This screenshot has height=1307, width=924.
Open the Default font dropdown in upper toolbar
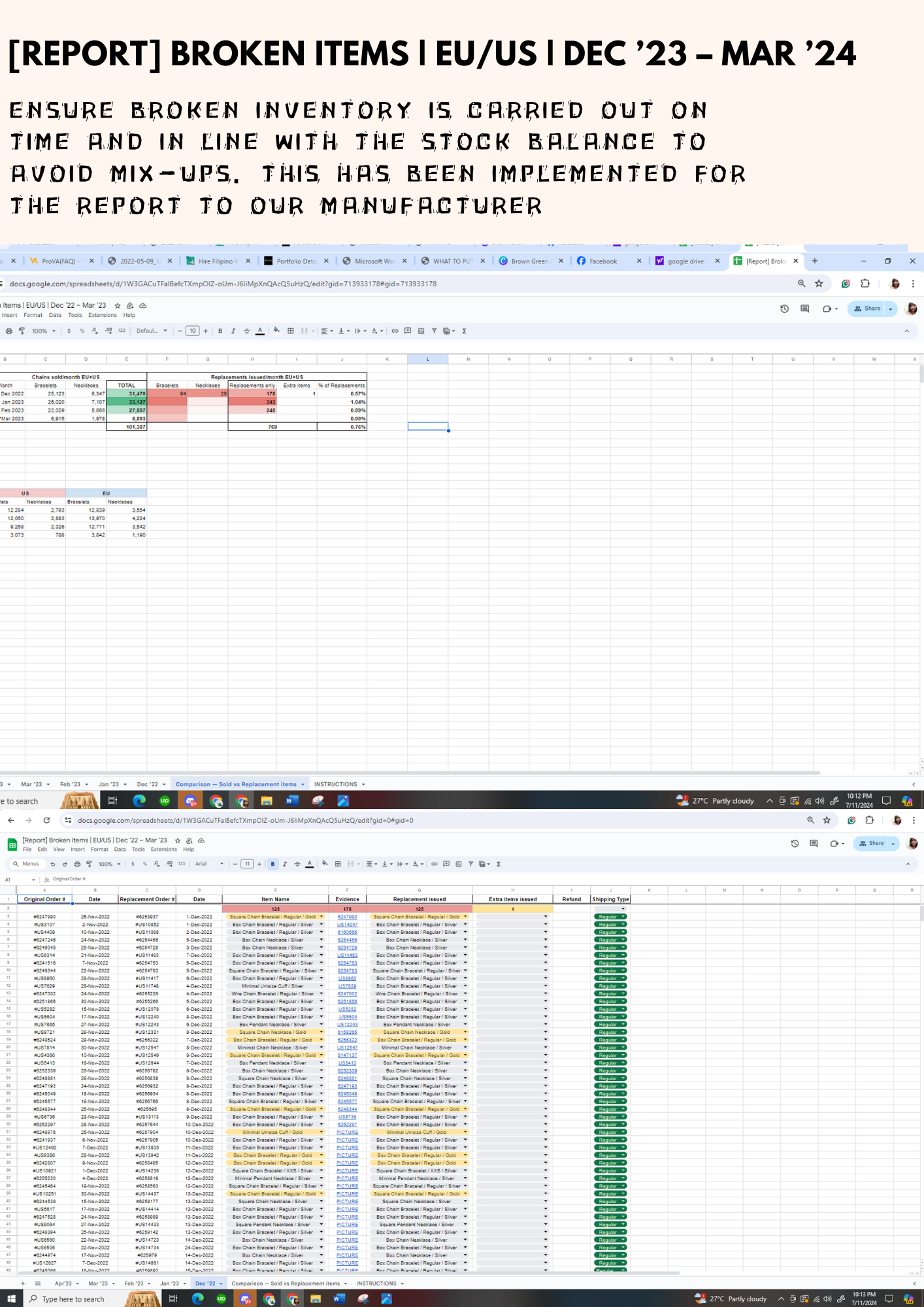(152, 331)
